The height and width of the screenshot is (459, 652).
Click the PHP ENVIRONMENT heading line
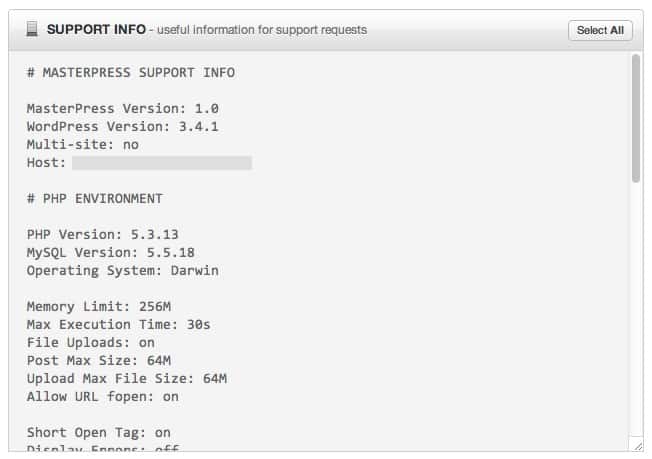(x=95, y=199)
